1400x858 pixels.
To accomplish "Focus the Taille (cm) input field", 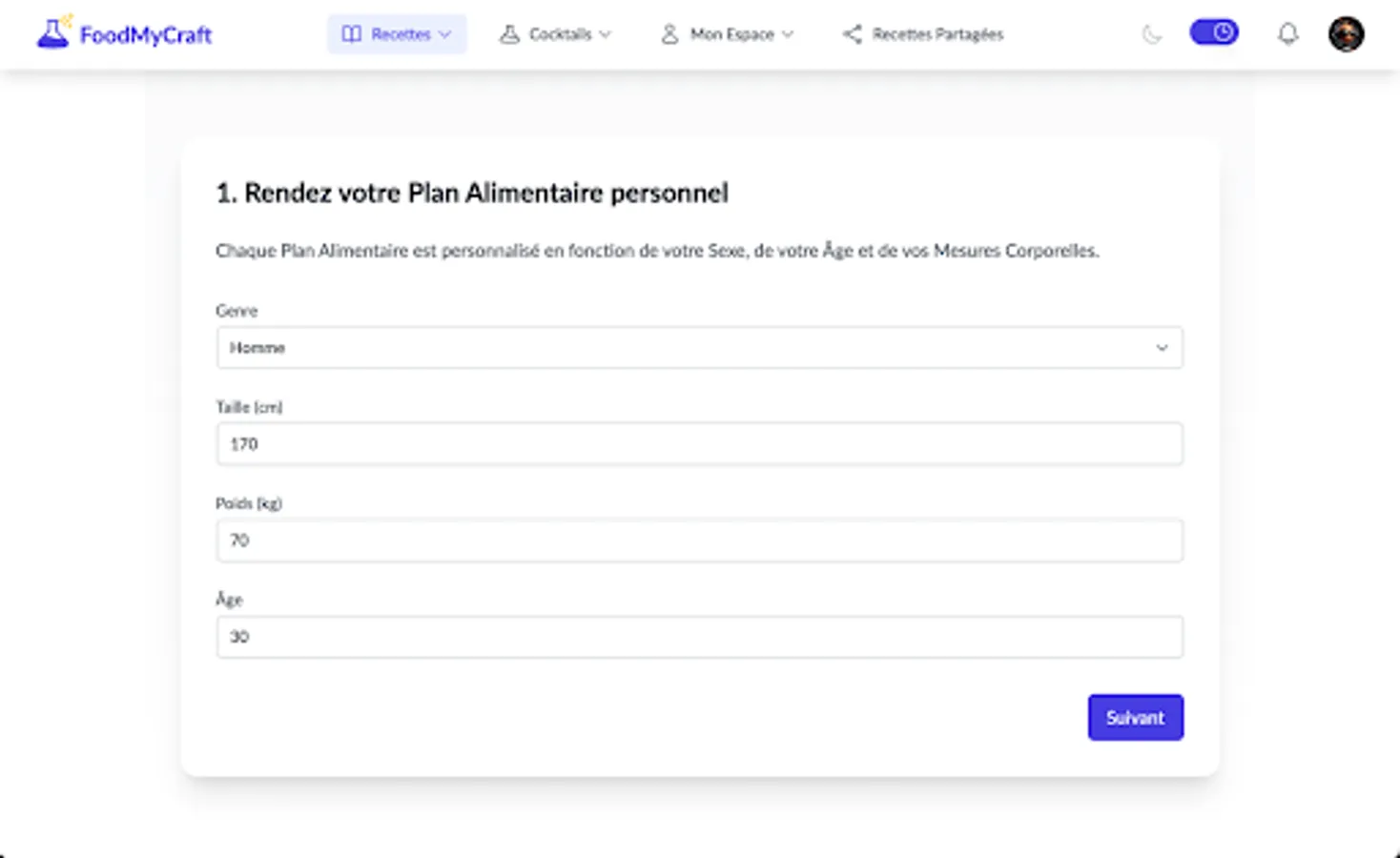I will point(699,444).
